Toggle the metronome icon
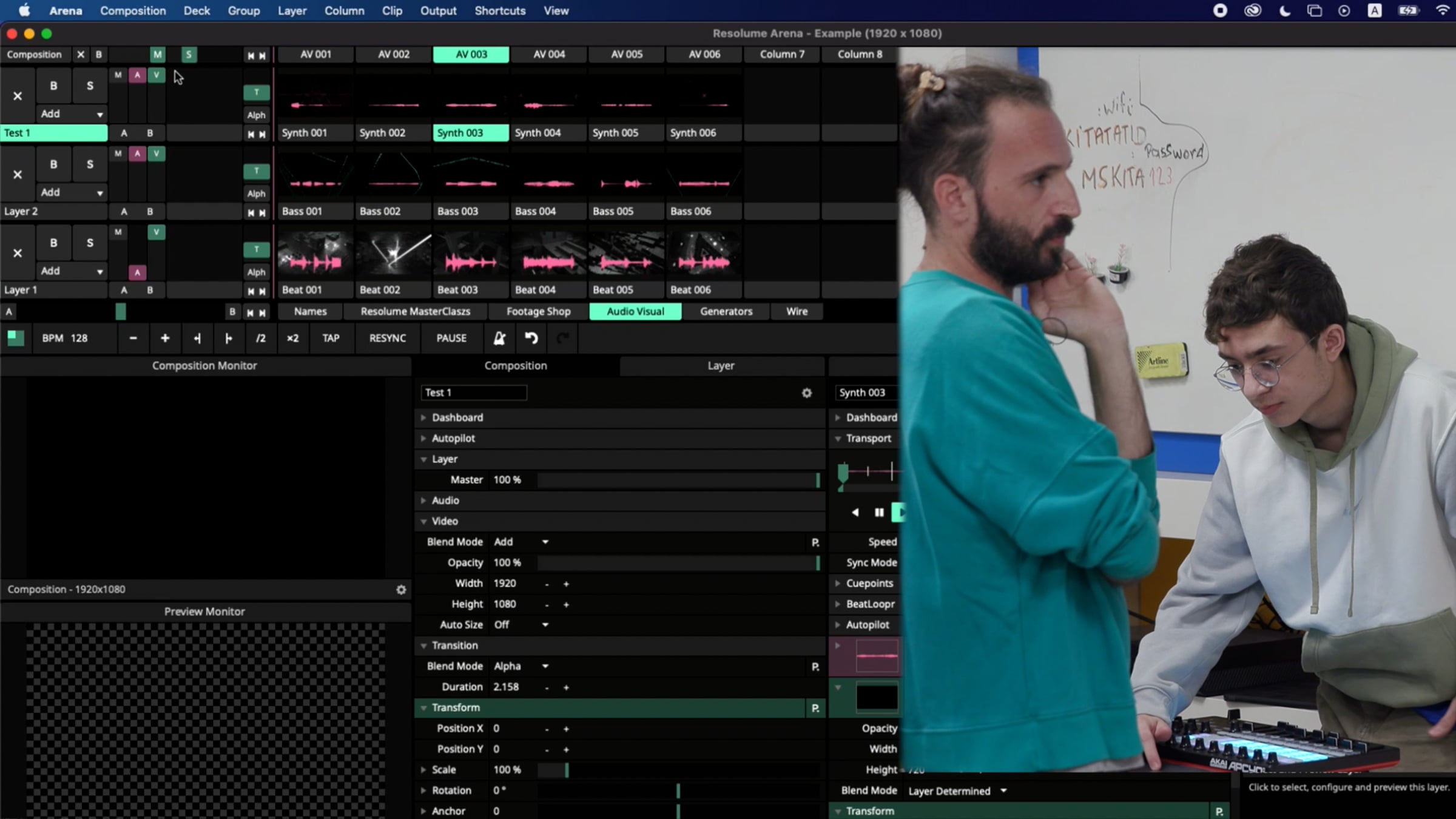This screenshot has height=819, width=1456. click(499, 338)
